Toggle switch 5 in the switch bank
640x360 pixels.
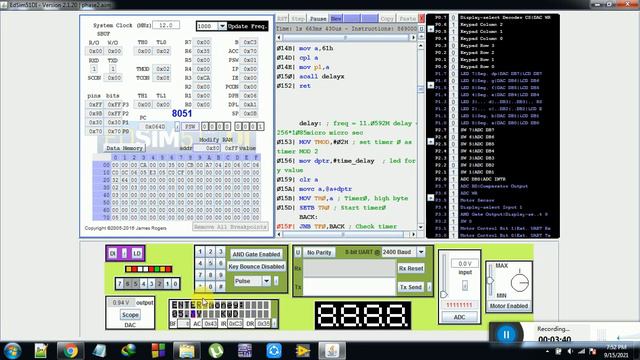tap(136, 283)
